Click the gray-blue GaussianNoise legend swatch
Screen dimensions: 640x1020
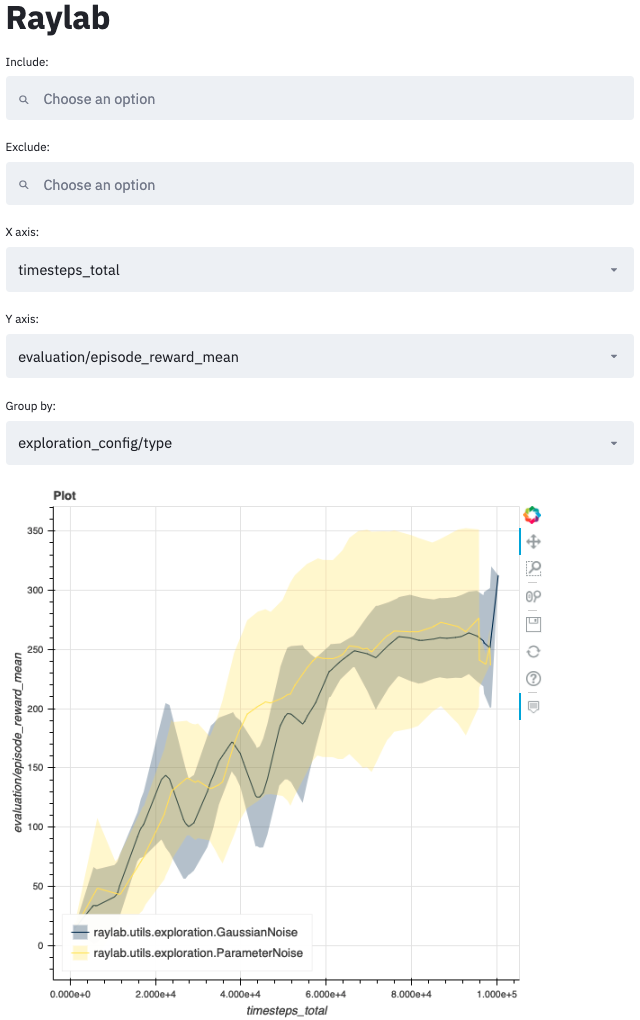pyautogui.click(x=80, y=933)
